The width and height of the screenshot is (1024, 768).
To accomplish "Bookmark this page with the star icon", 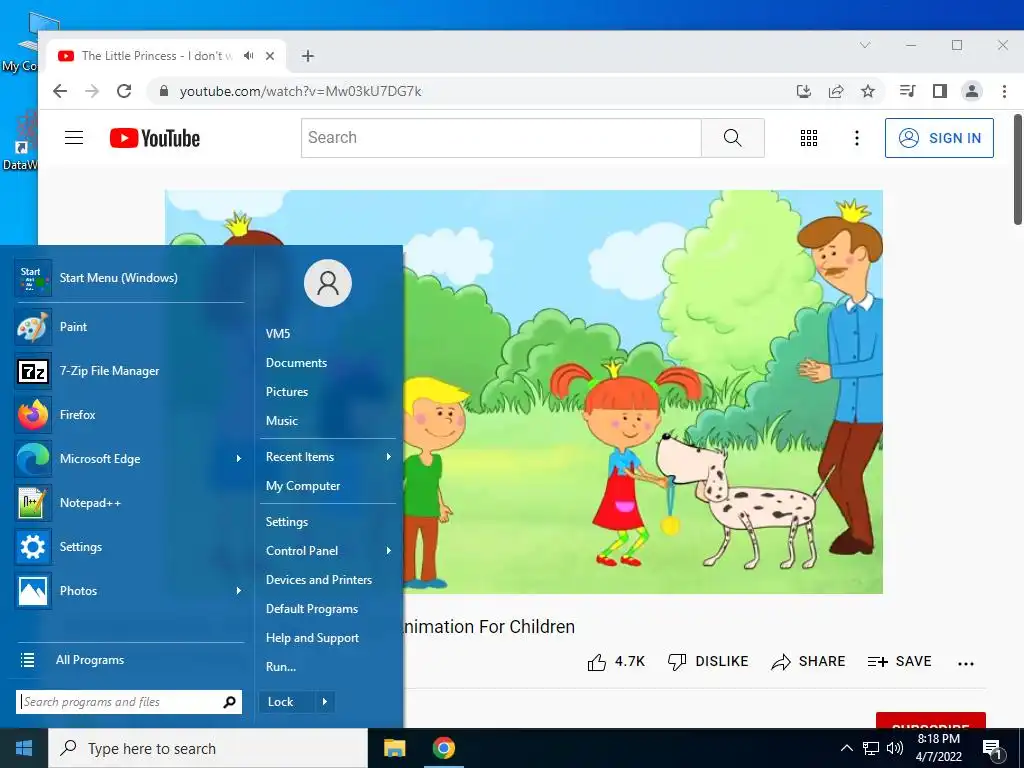I will pos(868,91).
